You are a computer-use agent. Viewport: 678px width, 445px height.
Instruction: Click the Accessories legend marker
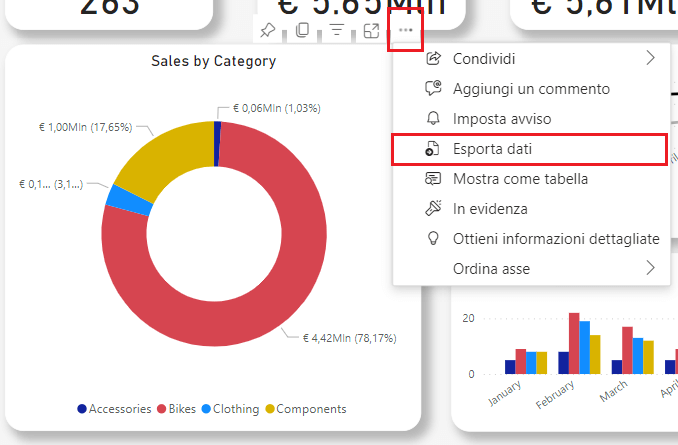click(82, 409)
